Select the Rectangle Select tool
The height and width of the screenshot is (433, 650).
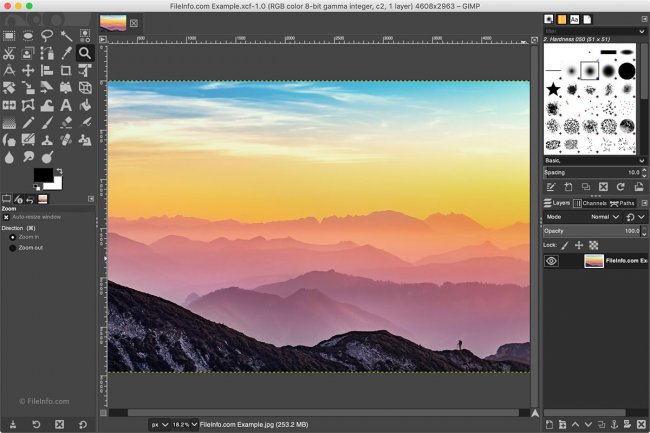point(9,36)
